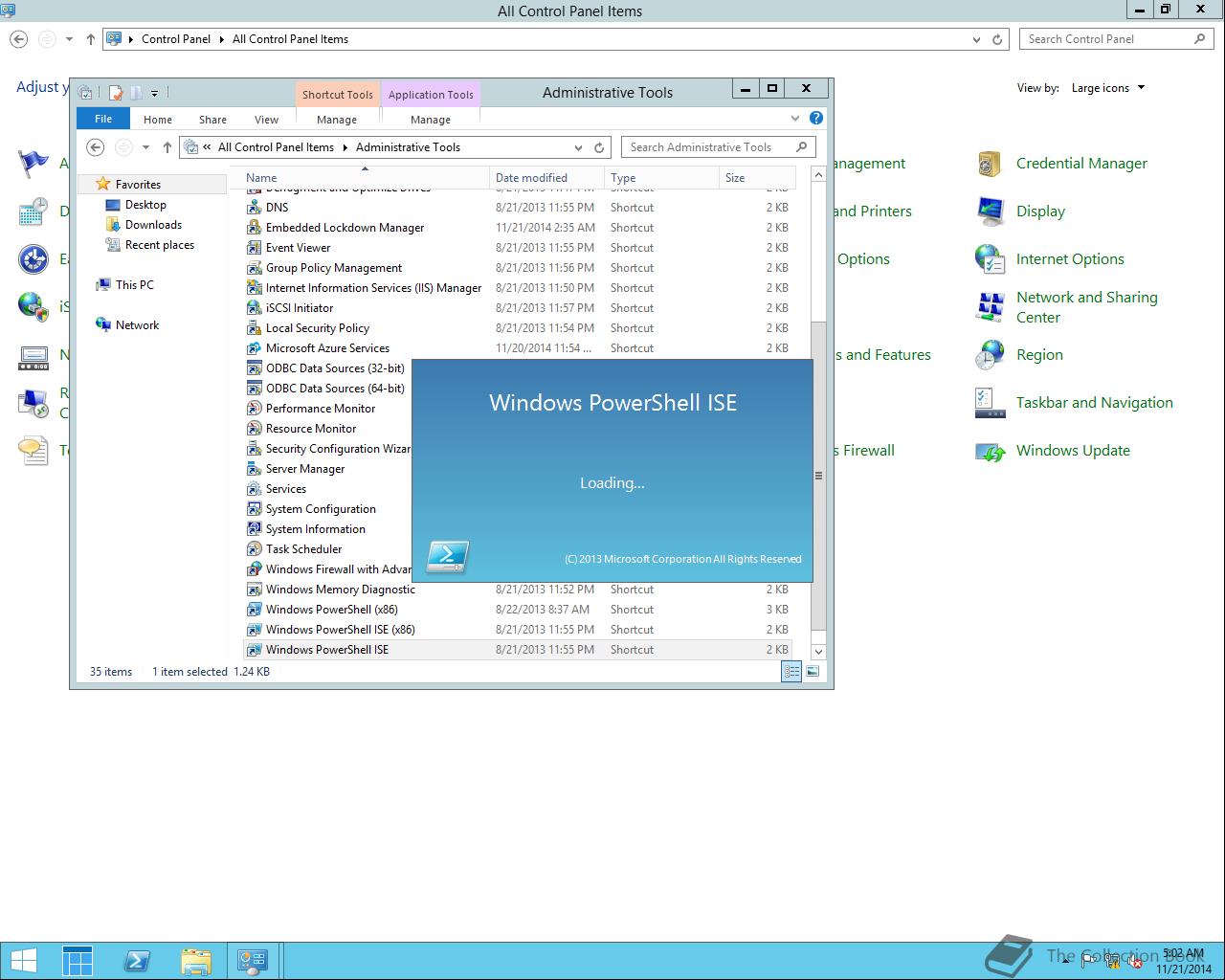Open Quick Access Toolbar customize dropdown

coord(154,93)
